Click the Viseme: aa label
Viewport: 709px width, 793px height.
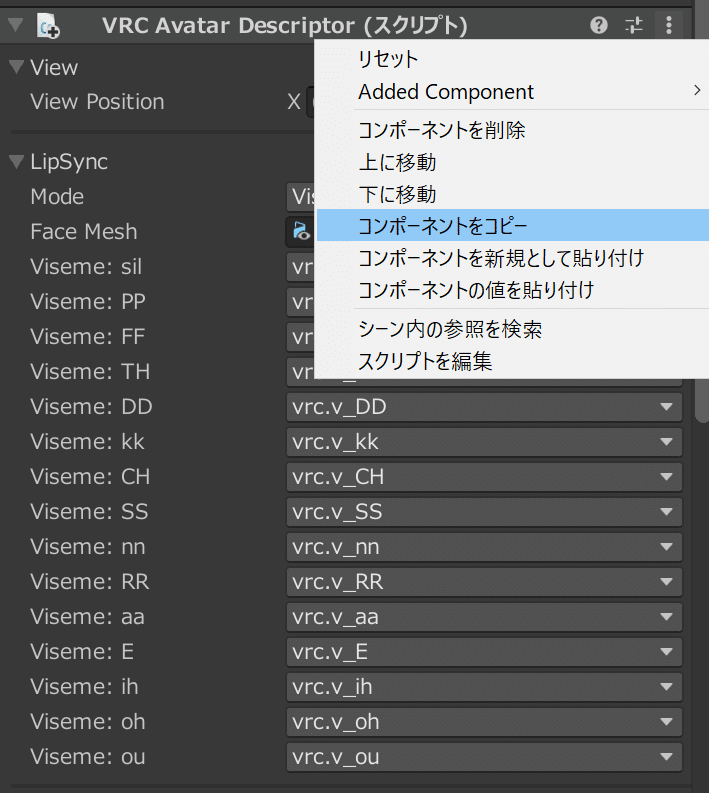click(x=87, y=616)
